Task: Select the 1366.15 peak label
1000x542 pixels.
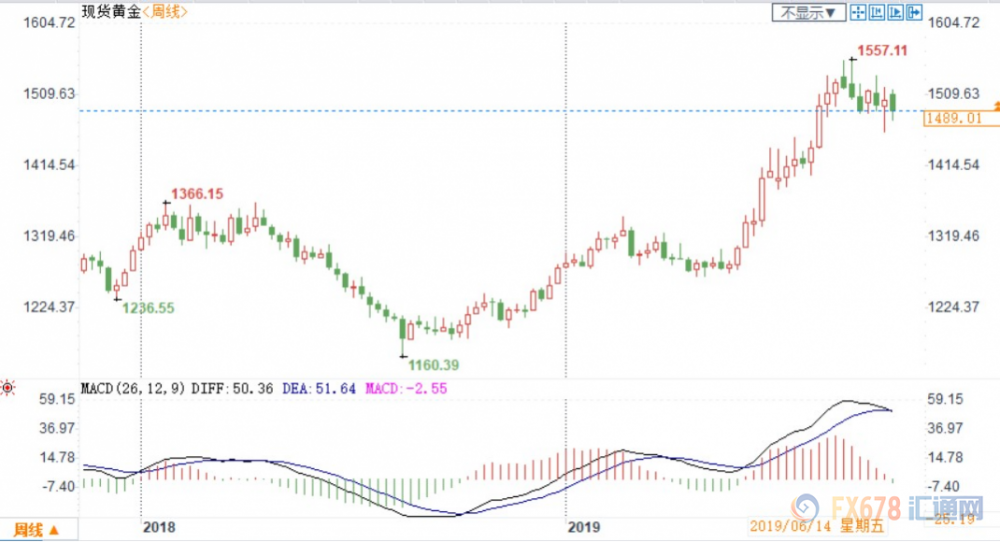Action: coord(197,194)
